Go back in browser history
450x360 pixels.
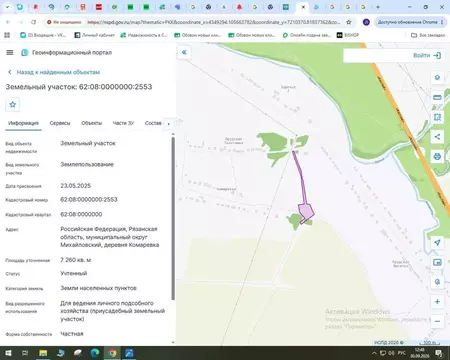[x=8, y=22]
